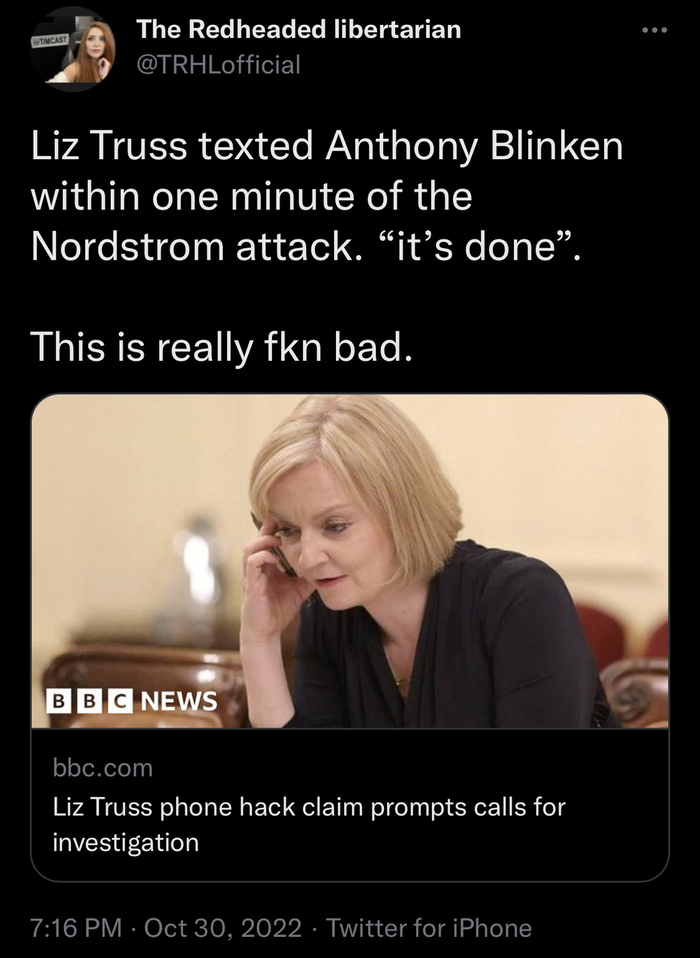
Task: Click the BBC NEWS logo on card
Action: tap(132, 701)
